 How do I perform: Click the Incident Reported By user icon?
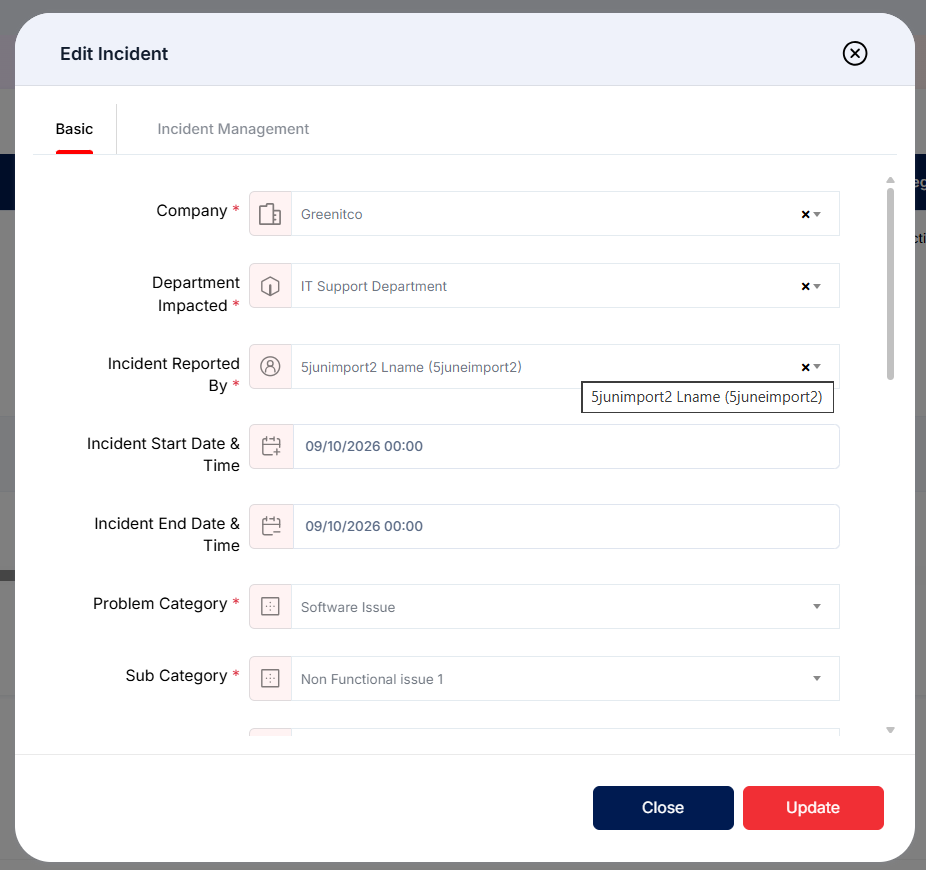point(270,367)
